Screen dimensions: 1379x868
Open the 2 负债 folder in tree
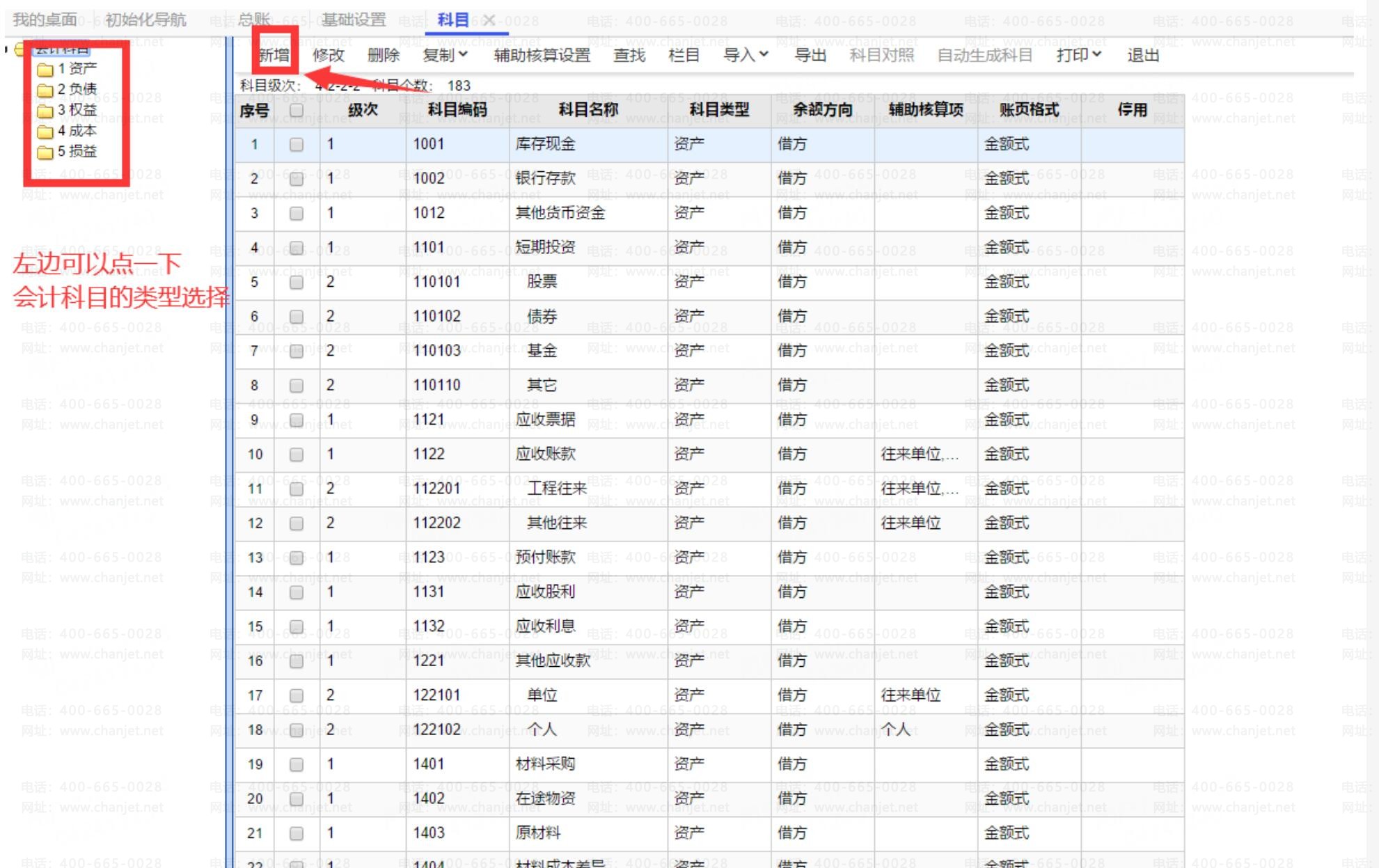[x=77, y=89]
